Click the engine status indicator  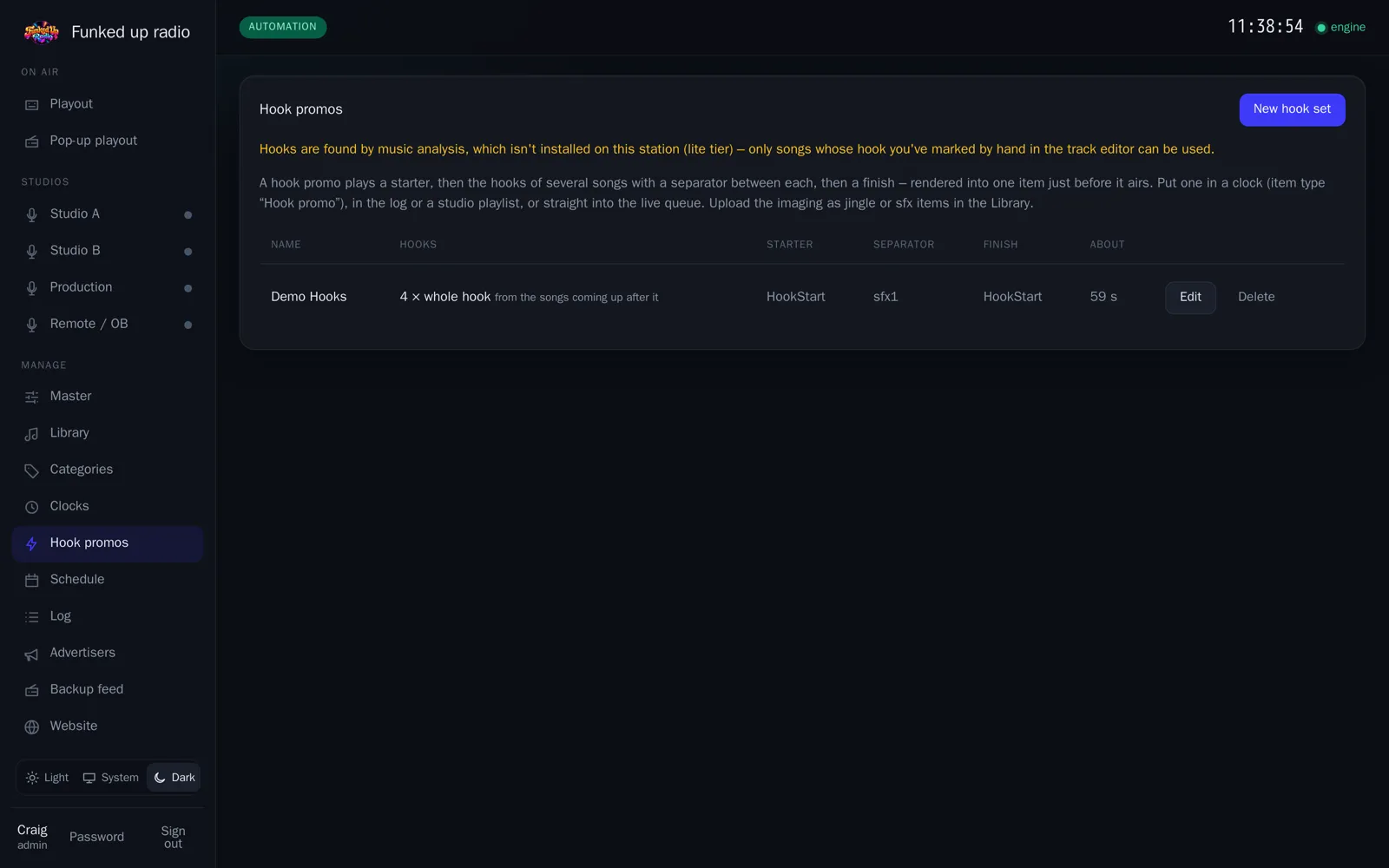[1340, 27]
